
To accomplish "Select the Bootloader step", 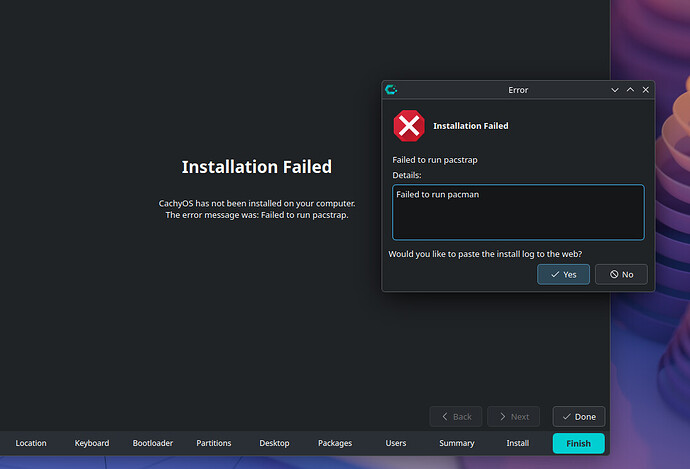I will 153,443.
